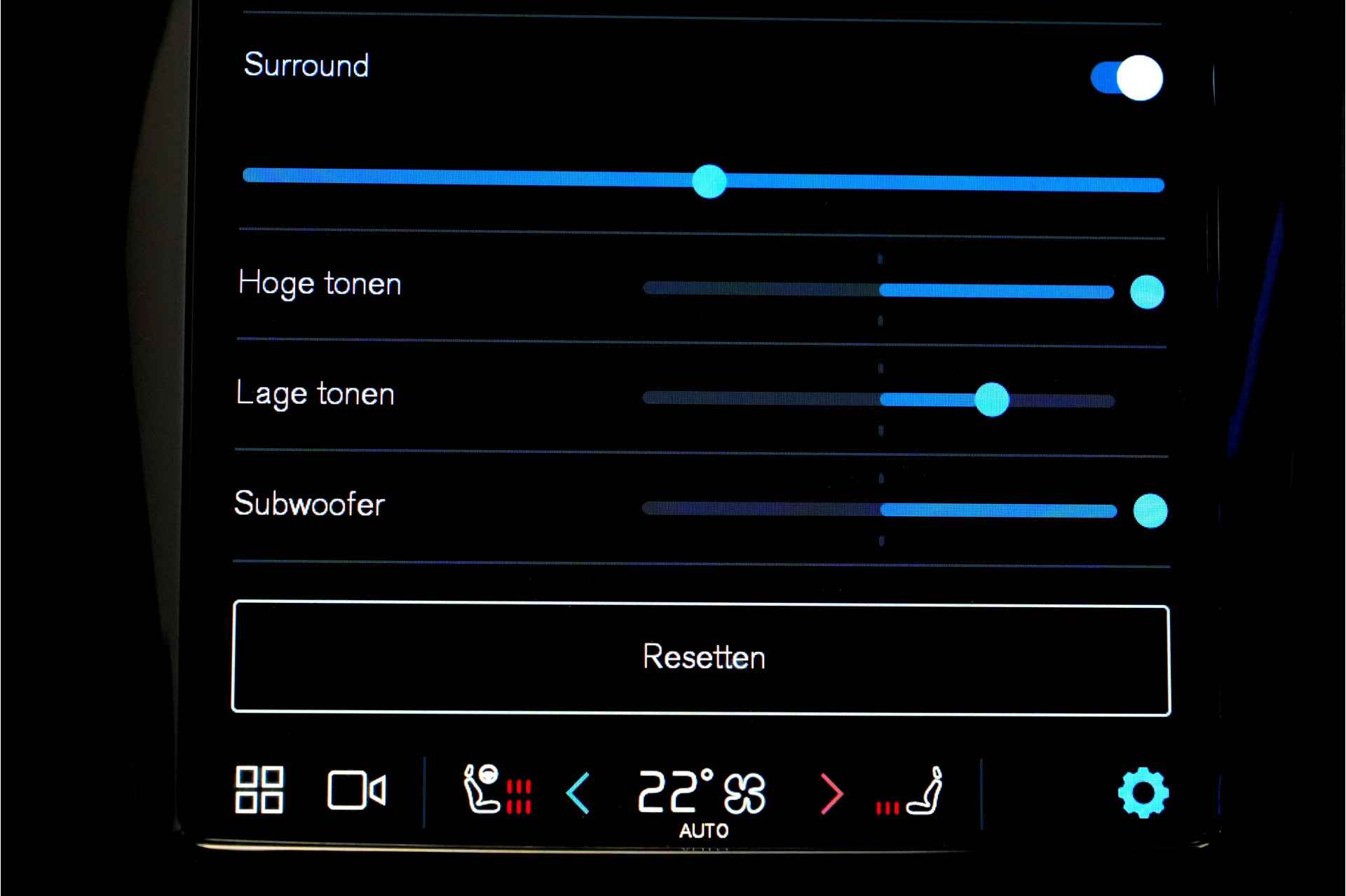
Task: Set Surround slider to far right end
Action: 1159,185
